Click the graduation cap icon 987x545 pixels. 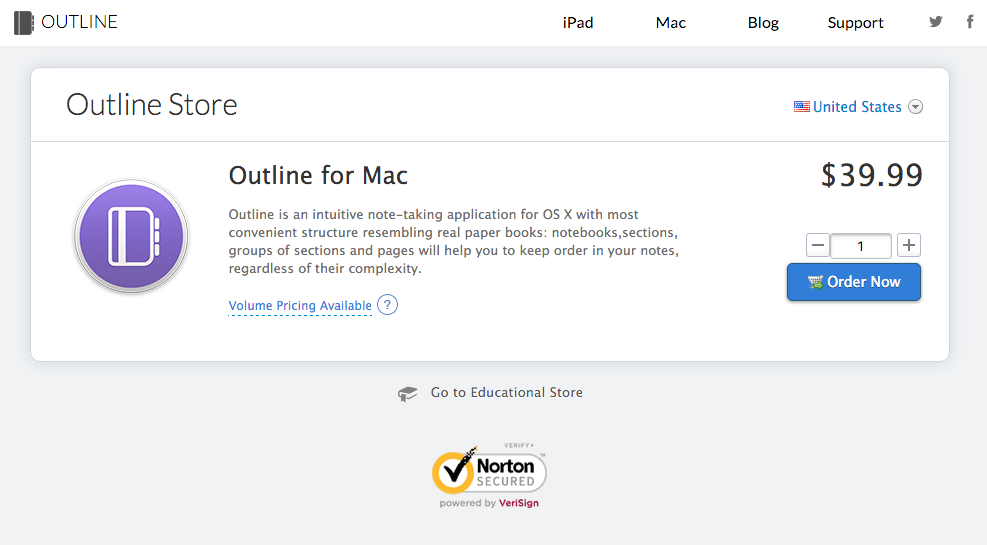[407, 394]
